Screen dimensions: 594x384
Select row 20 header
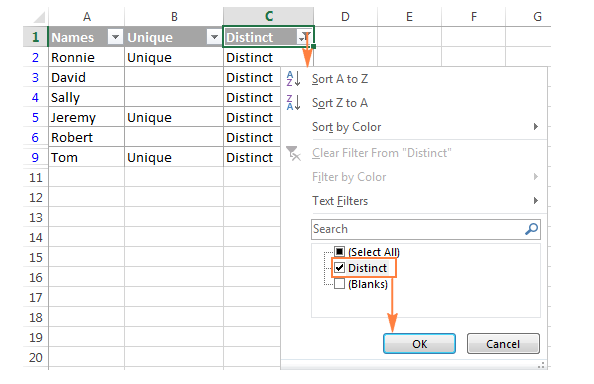pyautogui.click(x=35, y=357)
